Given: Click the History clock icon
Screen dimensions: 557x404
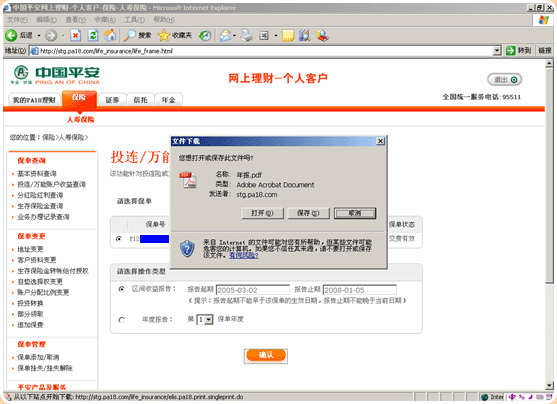Looking at the screenshot, I should pyautogui.click(x=205, y=35).
